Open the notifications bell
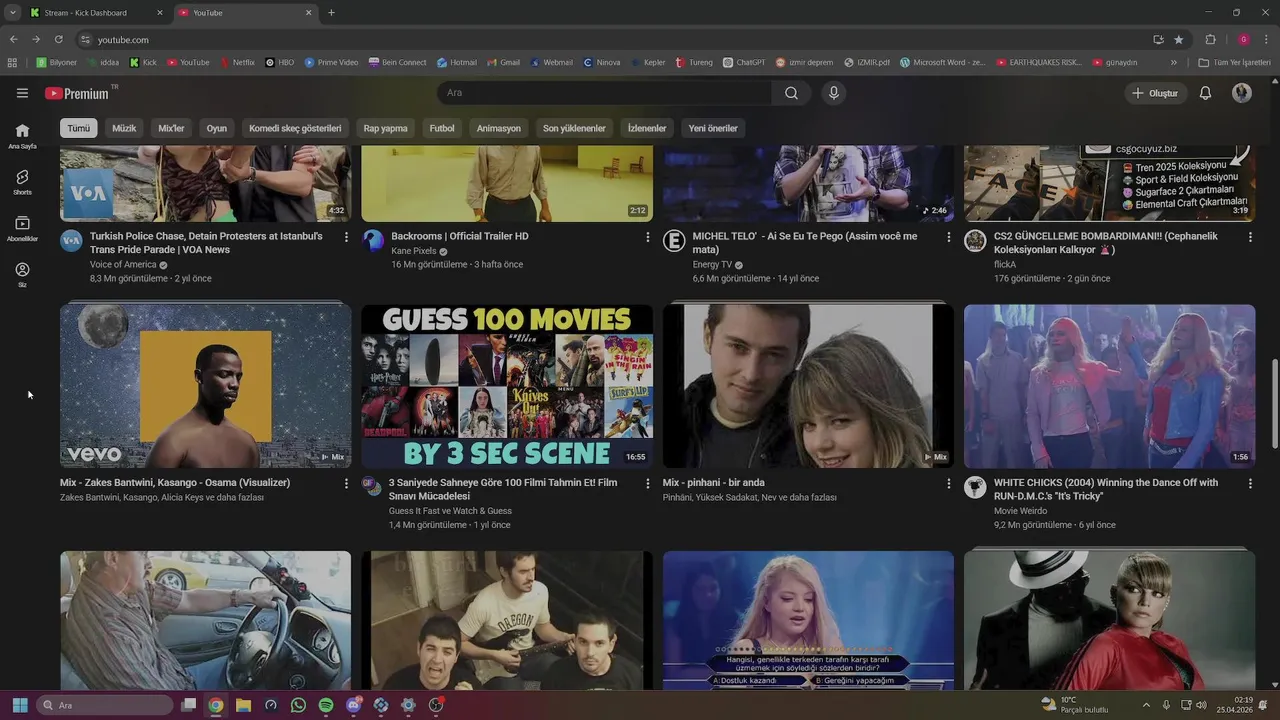1280x720 pixels. click(1205, 93)
